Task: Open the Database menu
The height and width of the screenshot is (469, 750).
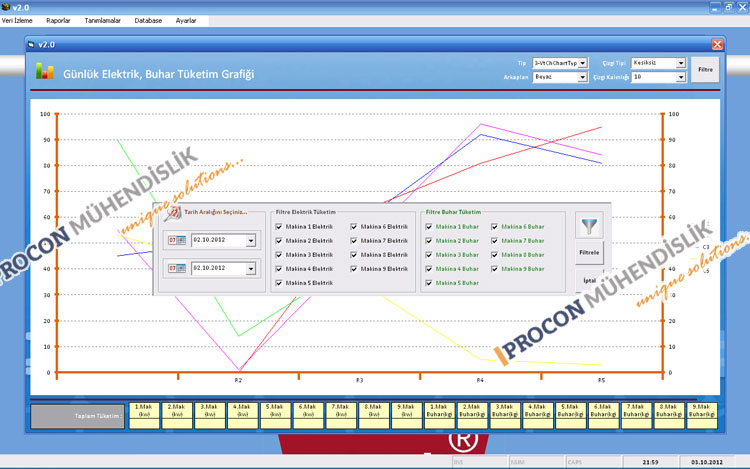Action: [148, 21]
